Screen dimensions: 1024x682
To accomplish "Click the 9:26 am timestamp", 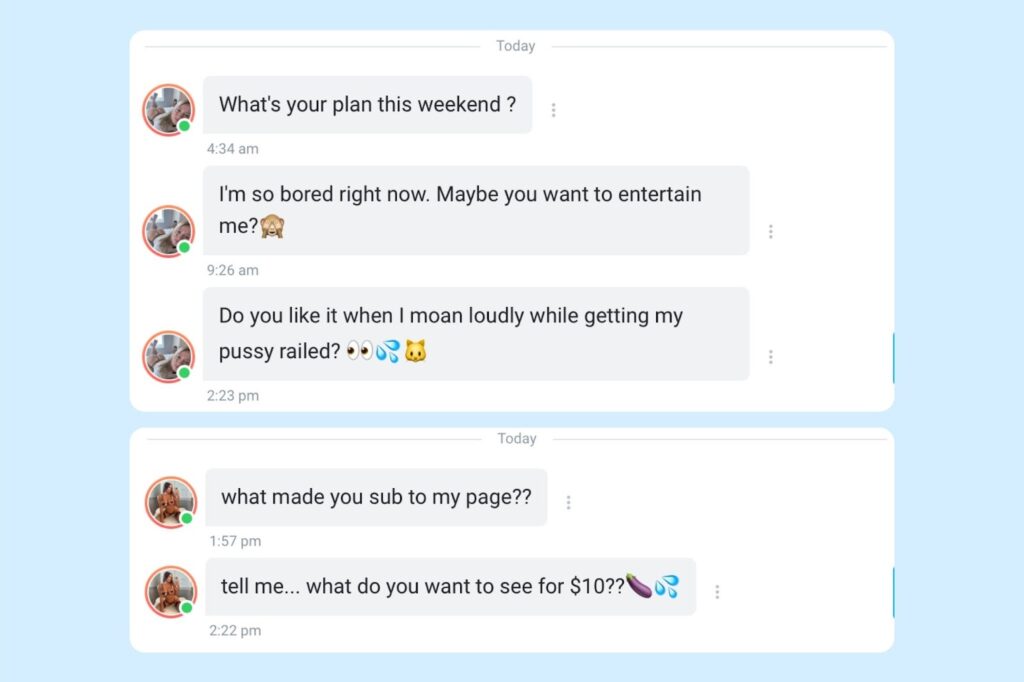I will 233,270.
